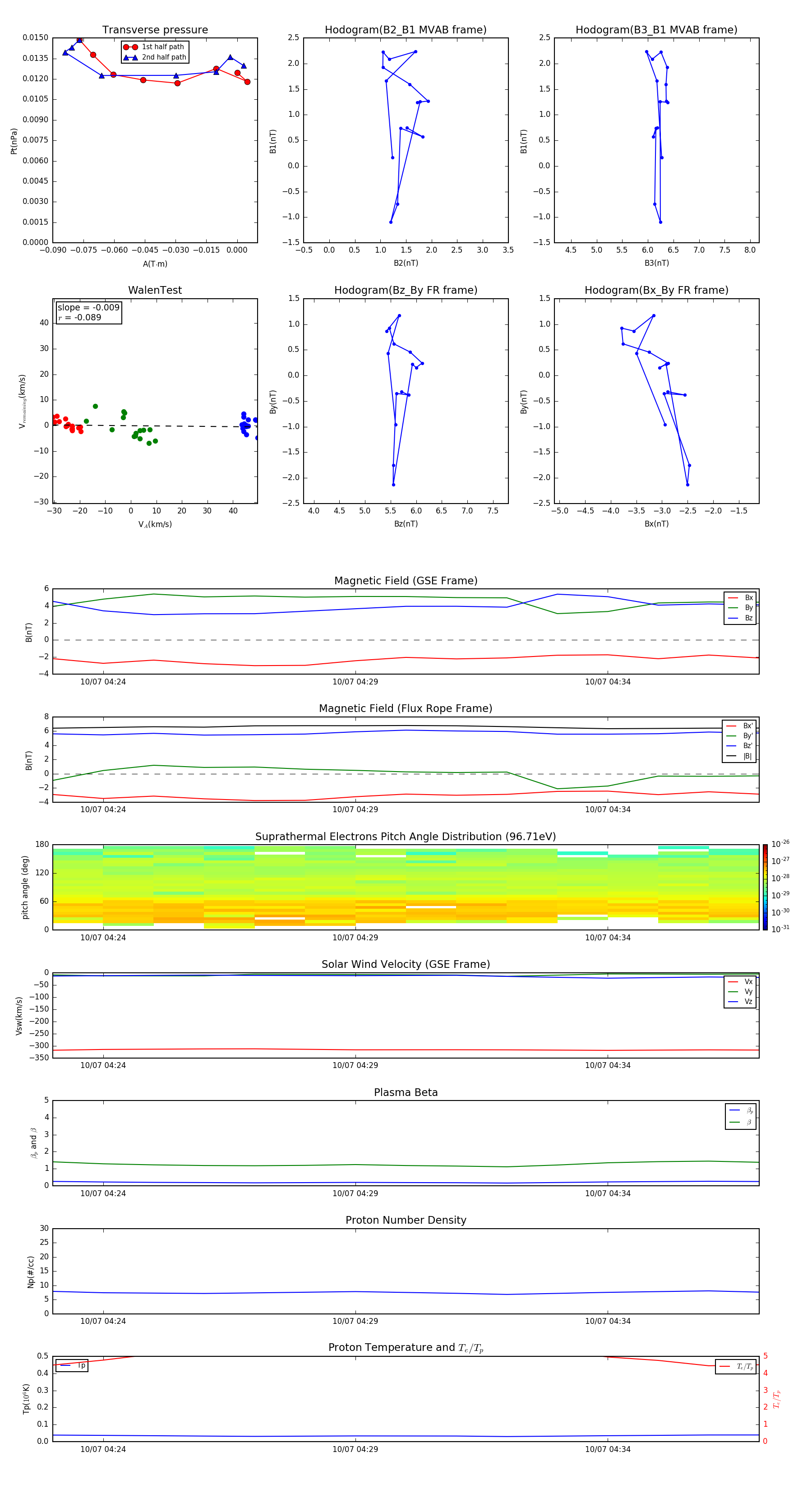Click the 'Bx(nT)' x-axis label
The height and width of the screenshot is (1489, 812).
656,524
